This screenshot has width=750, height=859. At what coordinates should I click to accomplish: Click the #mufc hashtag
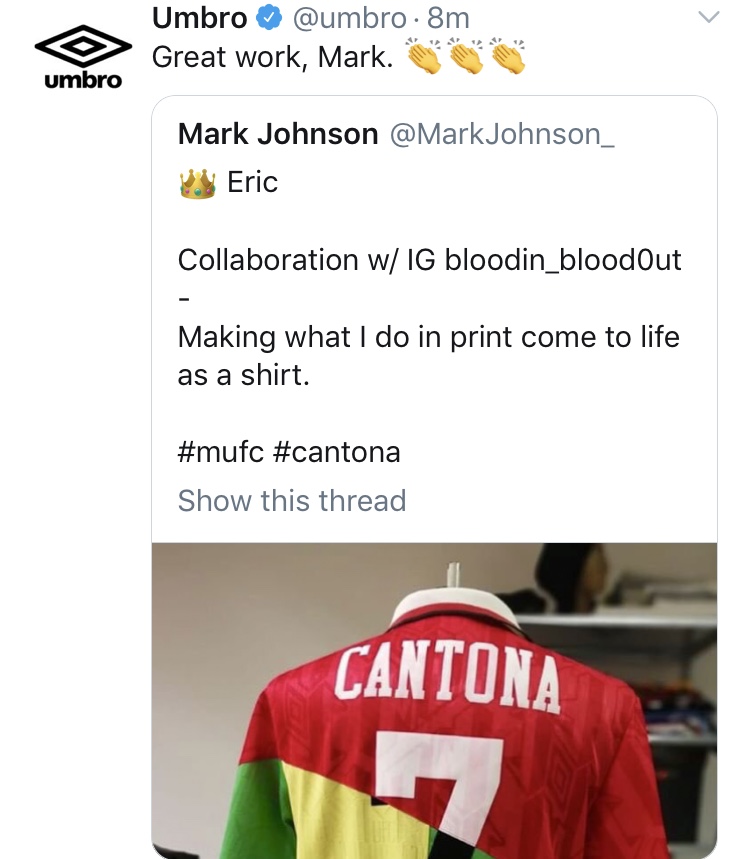(220, 452)
